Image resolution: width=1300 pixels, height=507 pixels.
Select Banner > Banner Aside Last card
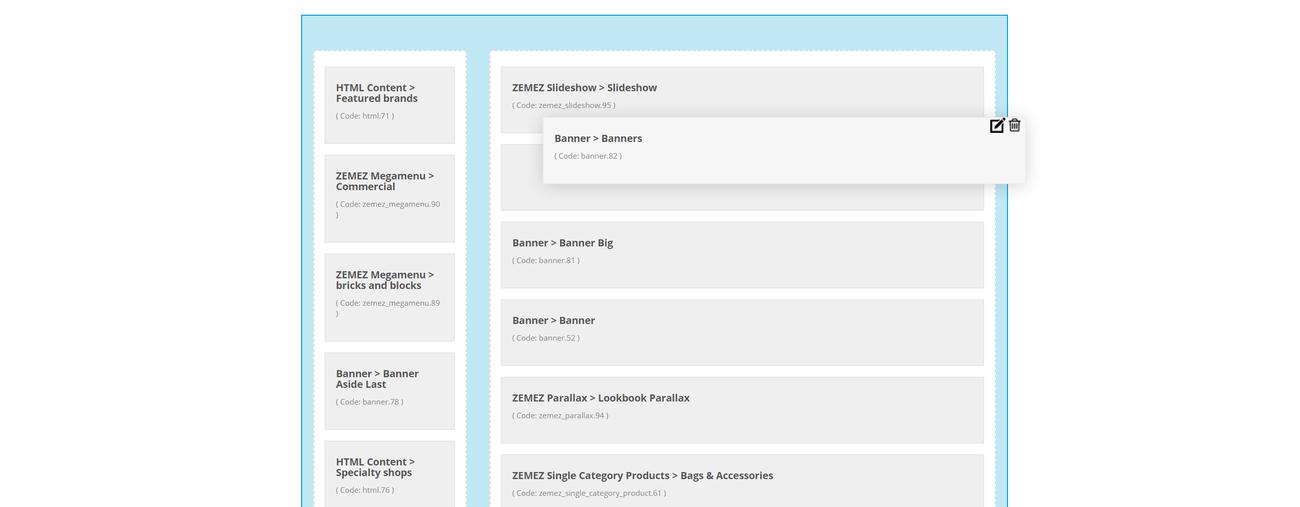coord(389,391)
